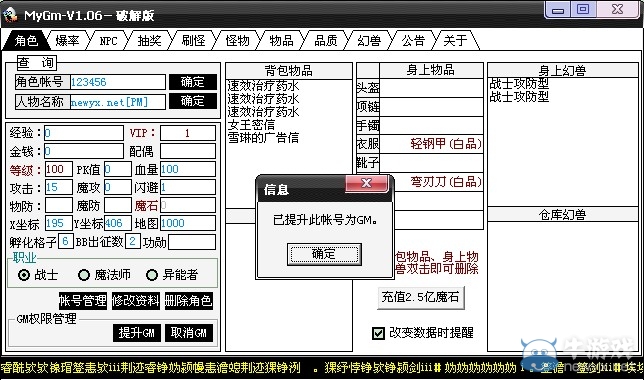Switch to the 爆率 tab
The height and width of the screenshot is (380, 644).
pyautogui.click(x=67, y=40)
